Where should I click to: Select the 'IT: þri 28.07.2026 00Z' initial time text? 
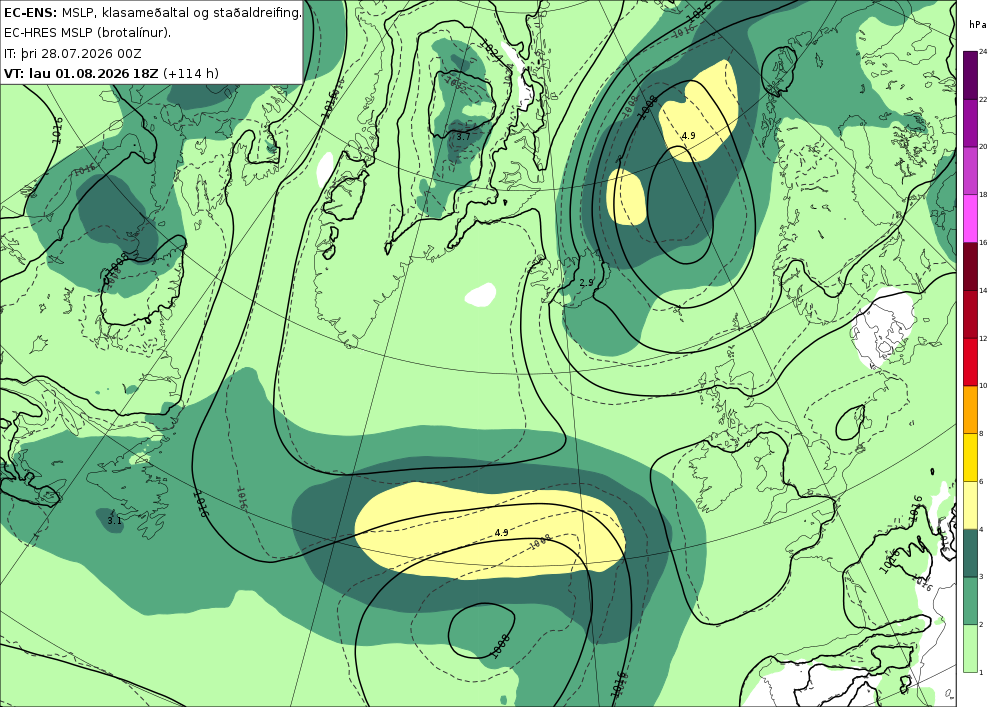coord(73,54)
